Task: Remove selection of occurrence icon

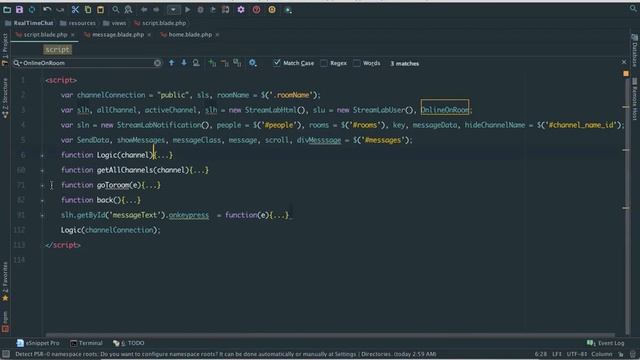Action: (224, 63)
